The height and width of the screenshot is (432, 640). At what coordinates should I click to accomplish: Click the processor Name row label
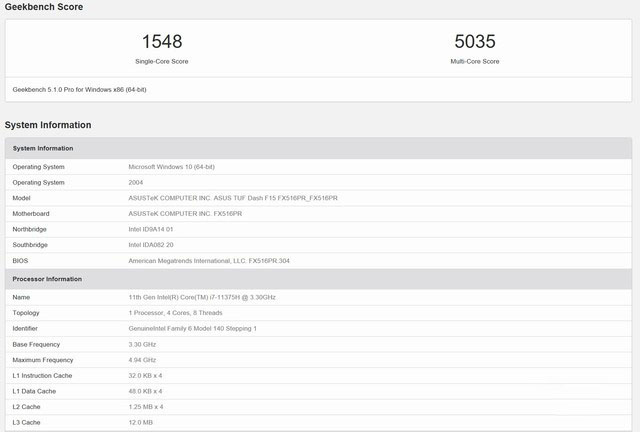(21, 297)
